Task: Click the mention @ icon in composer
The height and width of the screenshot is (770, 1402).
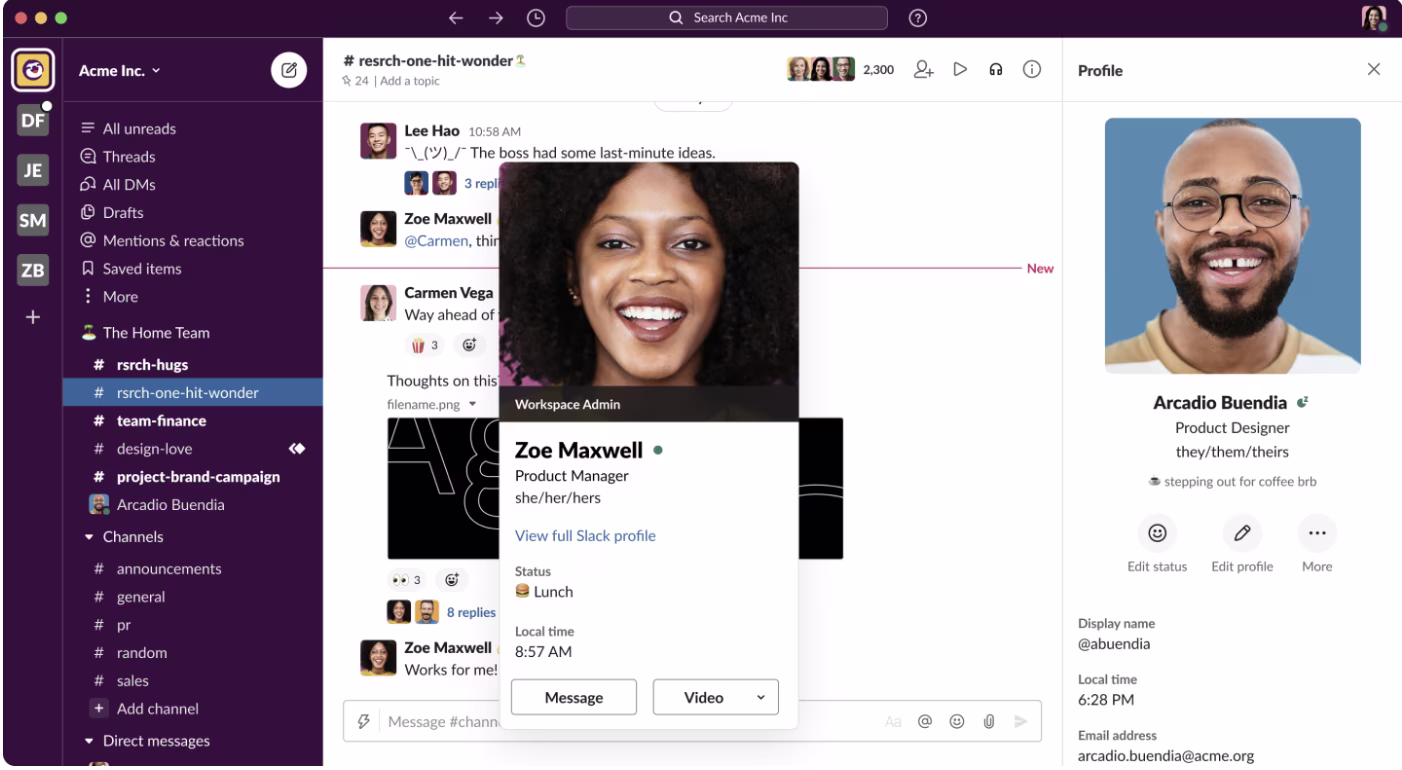Action: [x=925, y=721]
